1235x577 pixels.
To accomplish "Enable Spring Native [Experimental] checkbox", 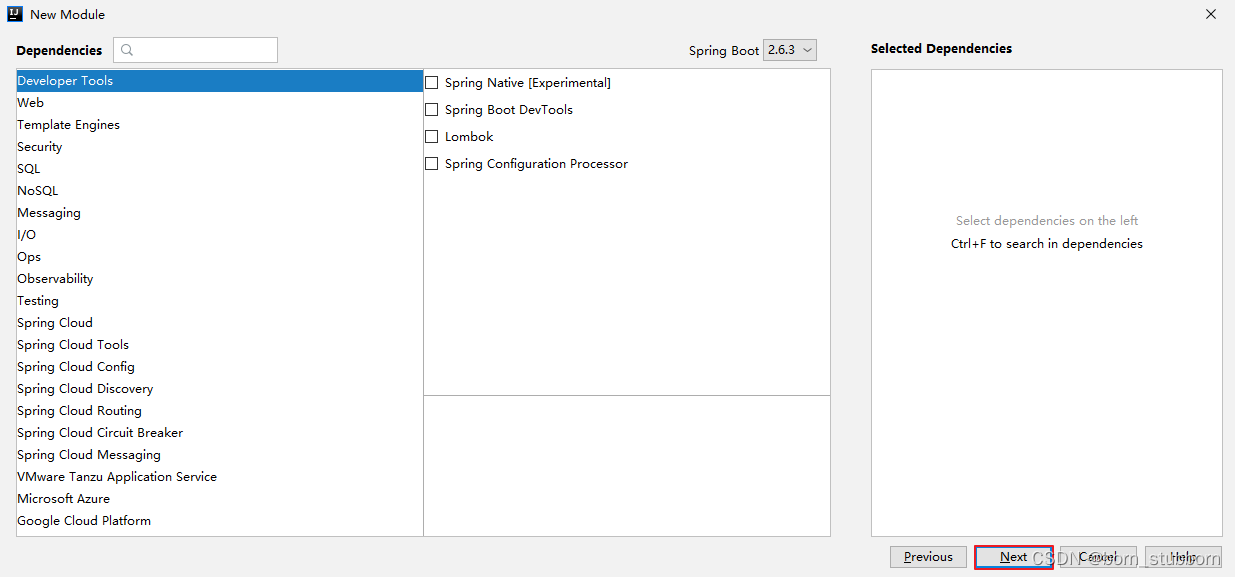I will 432,83.
